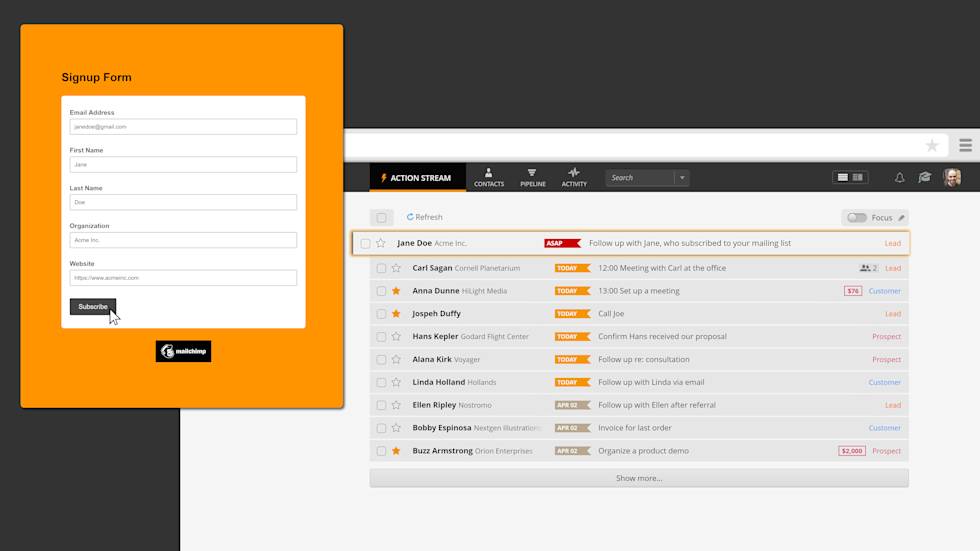
Task: Open the graduation cap help icon
Action: (x=925, y=177)
